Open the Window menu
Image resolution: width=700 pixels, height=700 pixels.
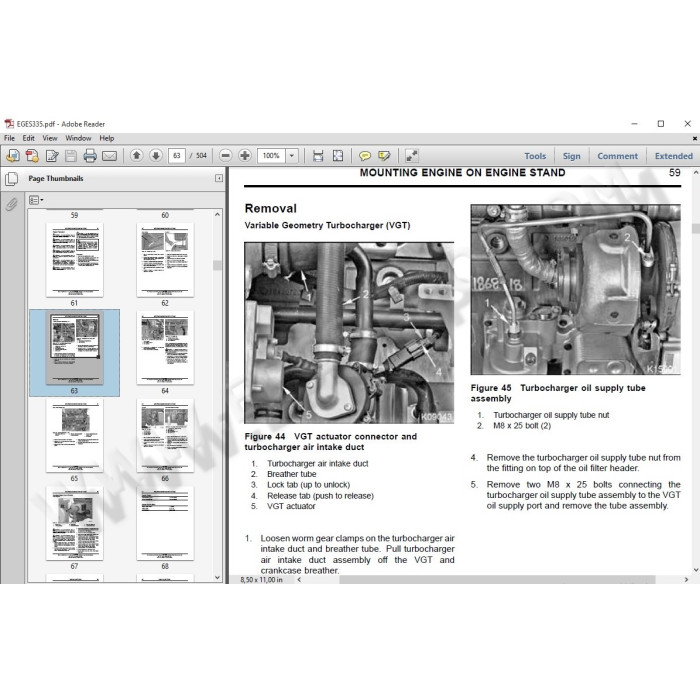pyautogui.click(x=78, y=138)
